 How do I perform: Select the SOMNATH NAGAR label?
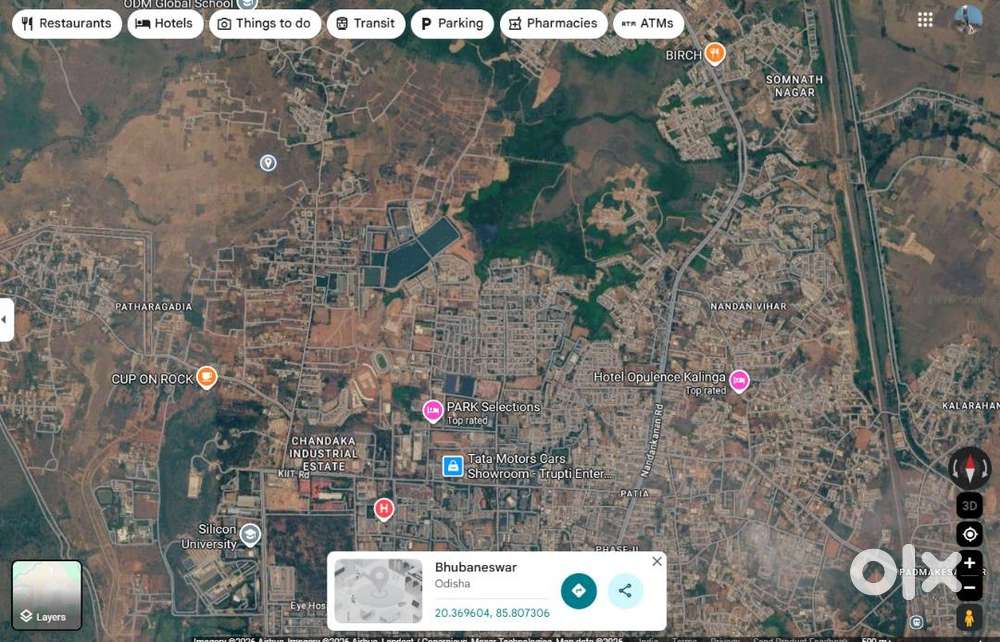(x=794, y=85)
